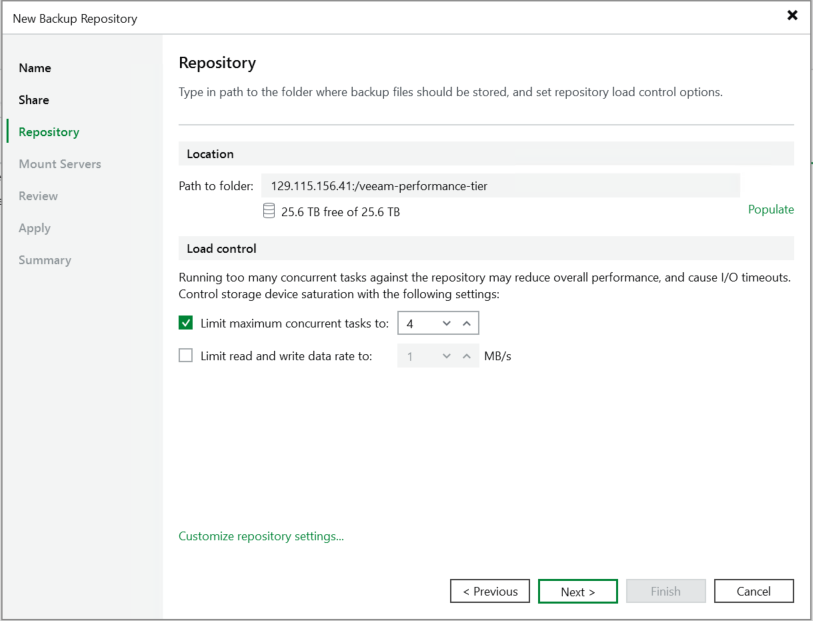The image size is (813, 621).
Task: Go to the Name wizard step
Action: click(x=35, y=68)
